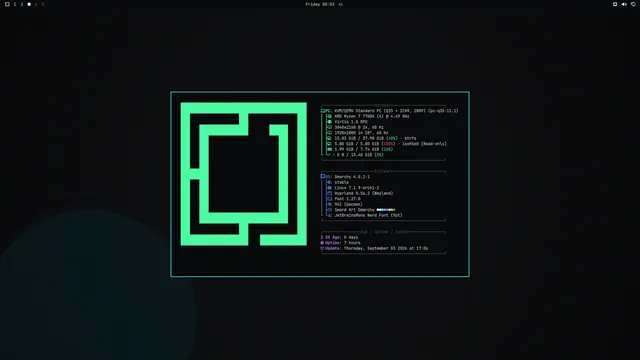Click the JetBrainsMono Nerd Font line
The height and width of the screenshot is (360, 640).
coord(368,215)
